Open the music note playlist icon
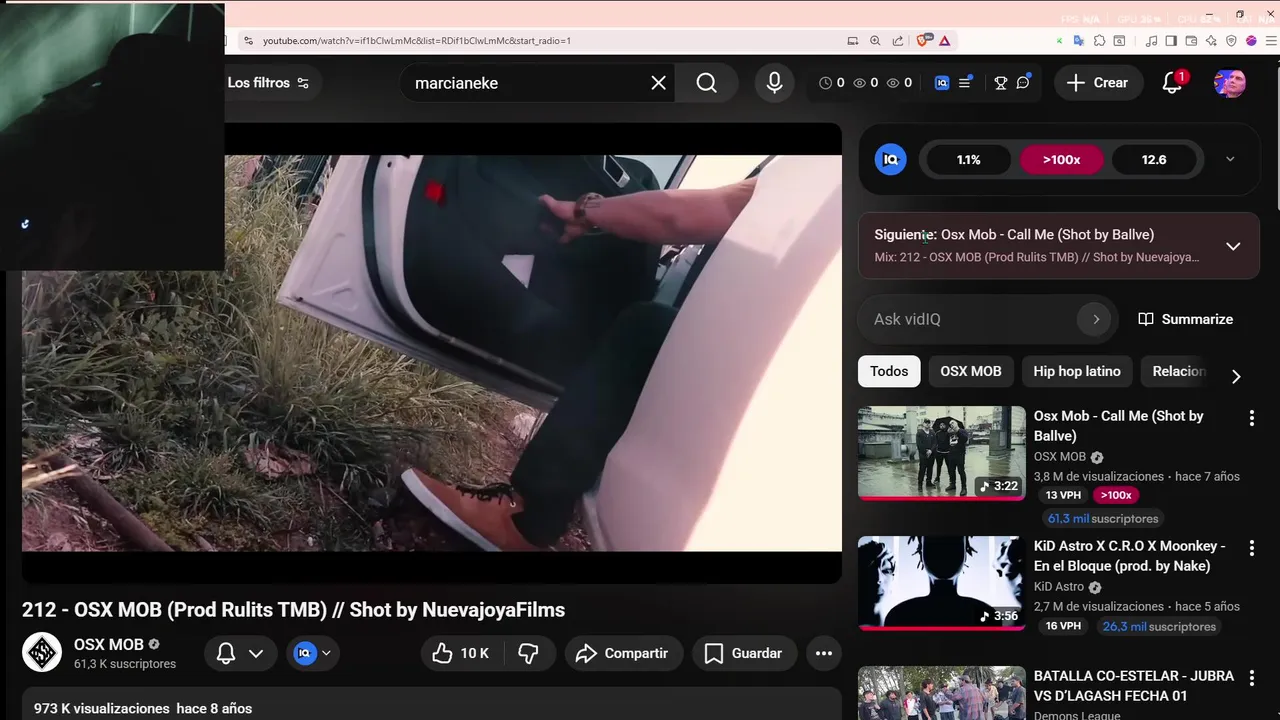Screen dimensions: 1280x720 click(1151, 41)
